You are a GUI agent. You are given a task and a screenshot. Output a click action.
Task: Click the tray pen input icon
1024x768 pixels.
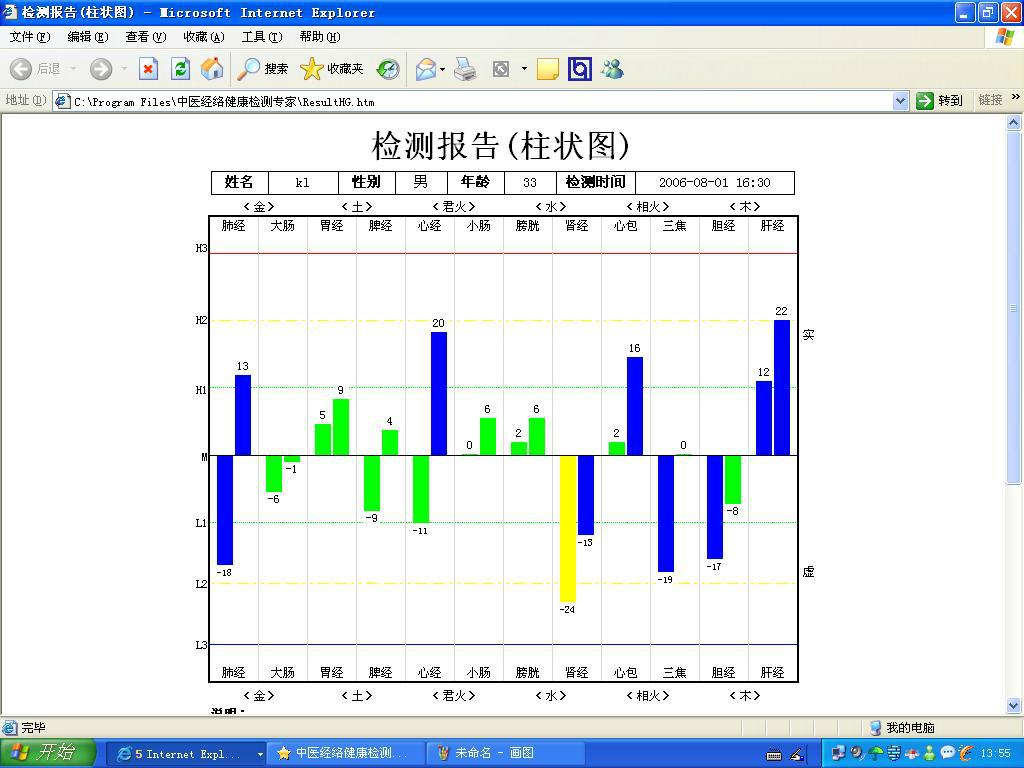coord(797,754)
